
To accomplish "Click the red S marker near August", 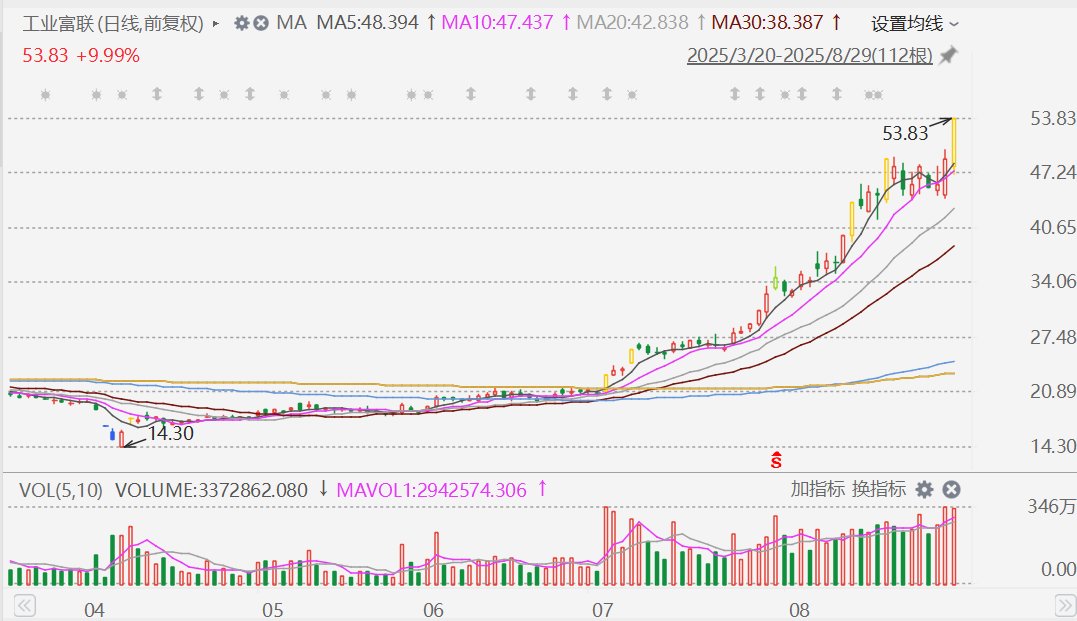I will [776, 460].
